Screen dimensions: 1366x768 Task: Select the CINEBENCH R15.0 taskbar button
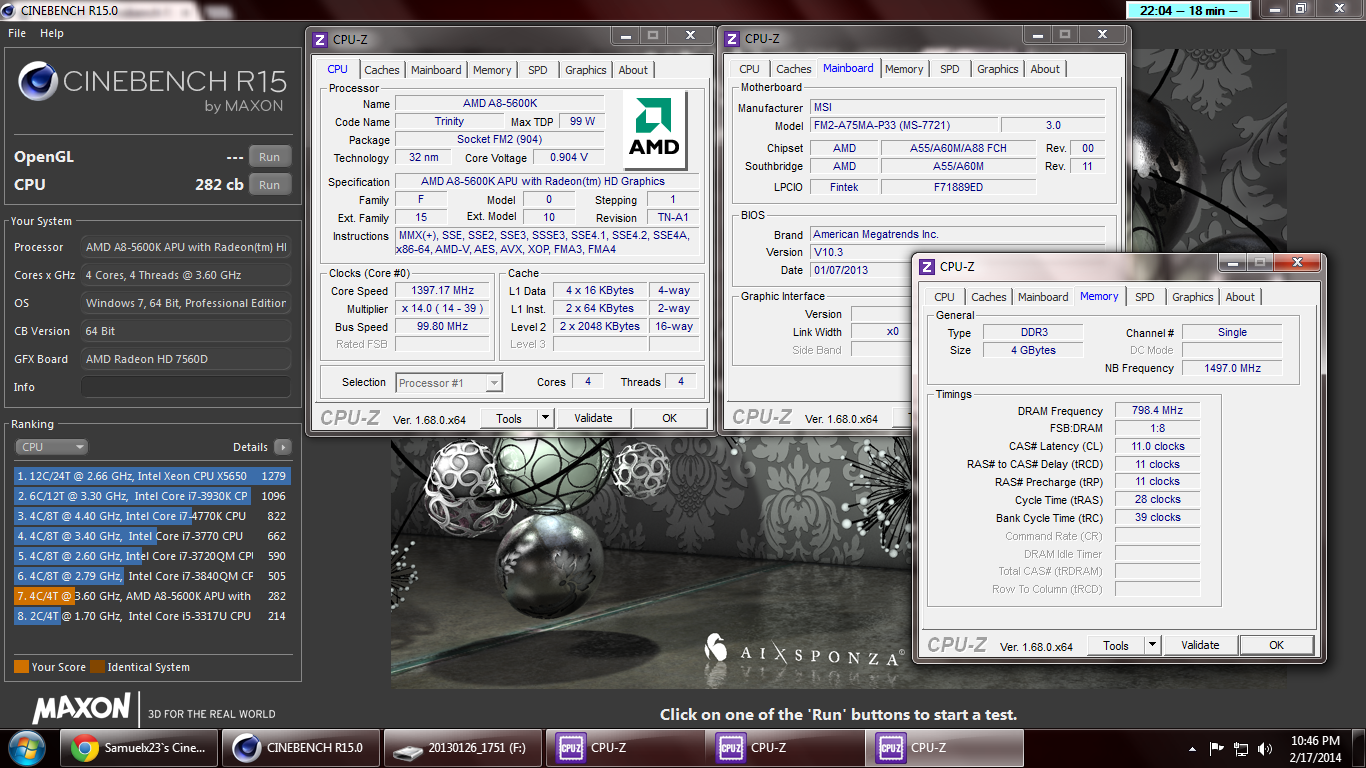(301, 747)
